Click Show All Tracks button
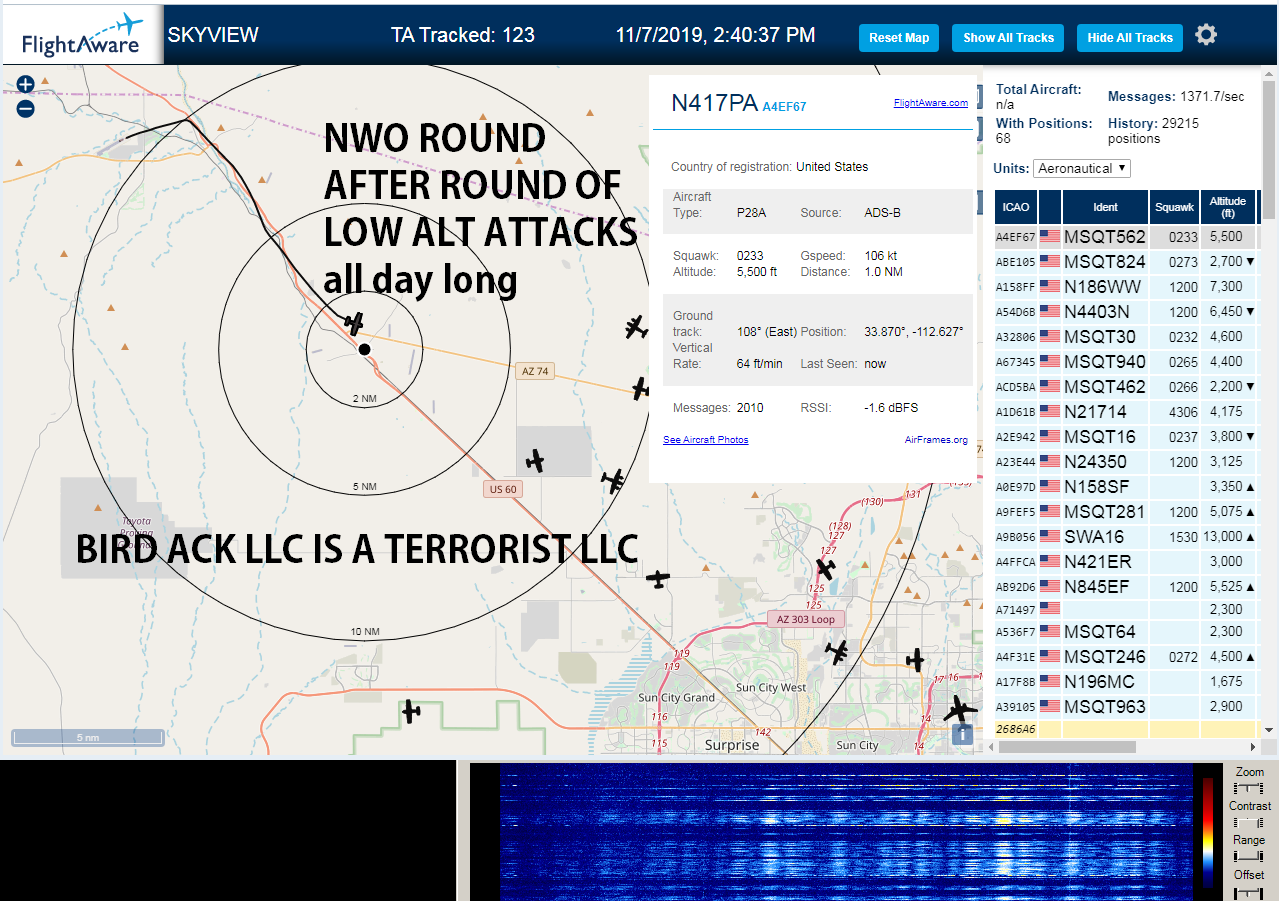This screenshot has height=901, width=1279. pos(1008,38)
